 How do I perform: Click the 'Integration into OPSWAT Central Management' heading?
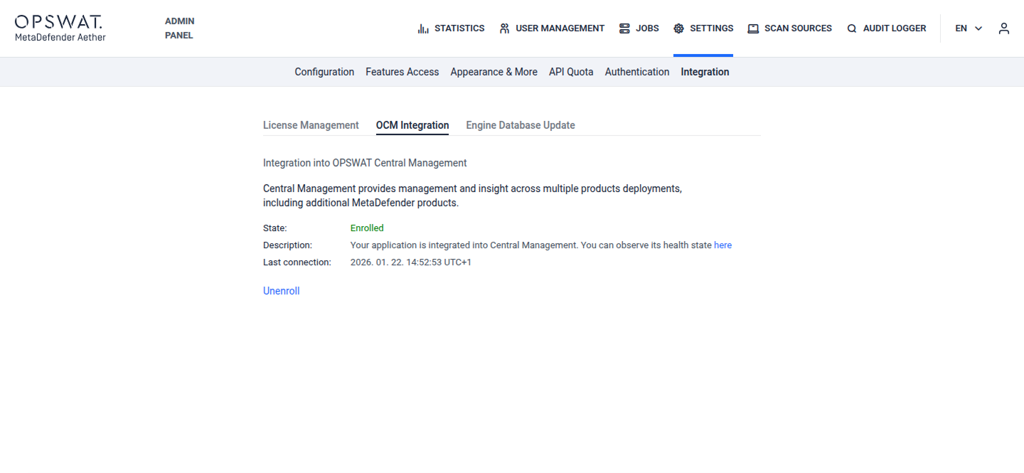tap(365, 162)
